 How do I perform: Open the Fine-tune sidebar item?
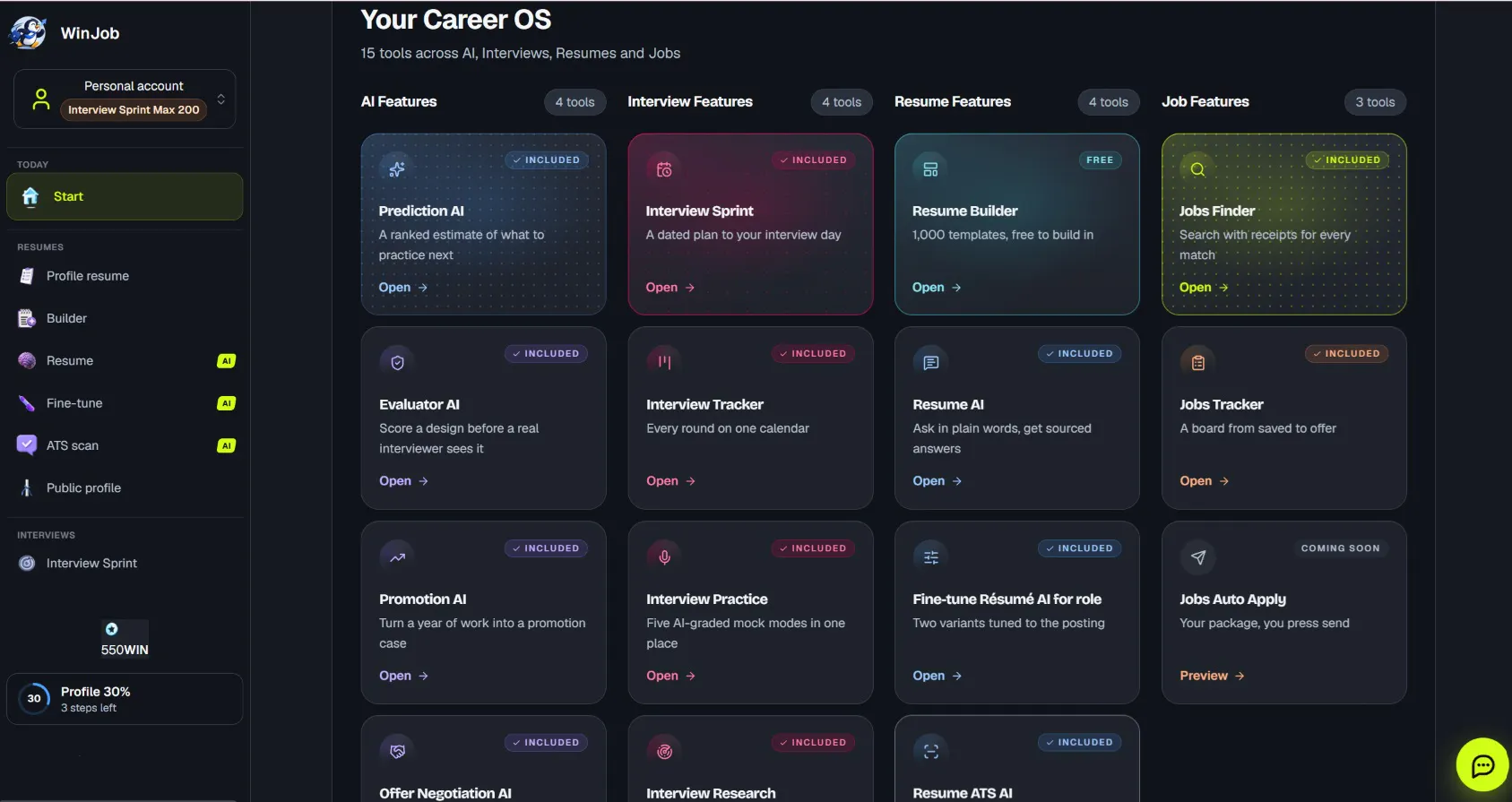pyautogui.click(x=125, y=403)
